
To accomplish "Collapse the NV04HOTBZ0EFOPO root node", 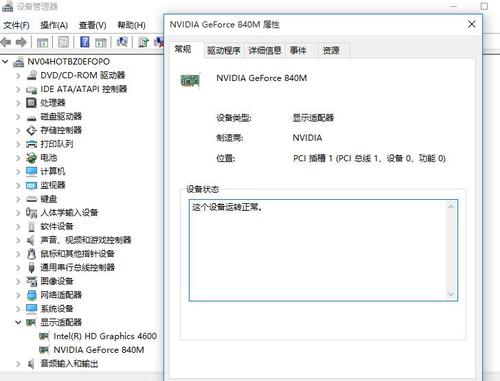I will (x=5, y=61).
